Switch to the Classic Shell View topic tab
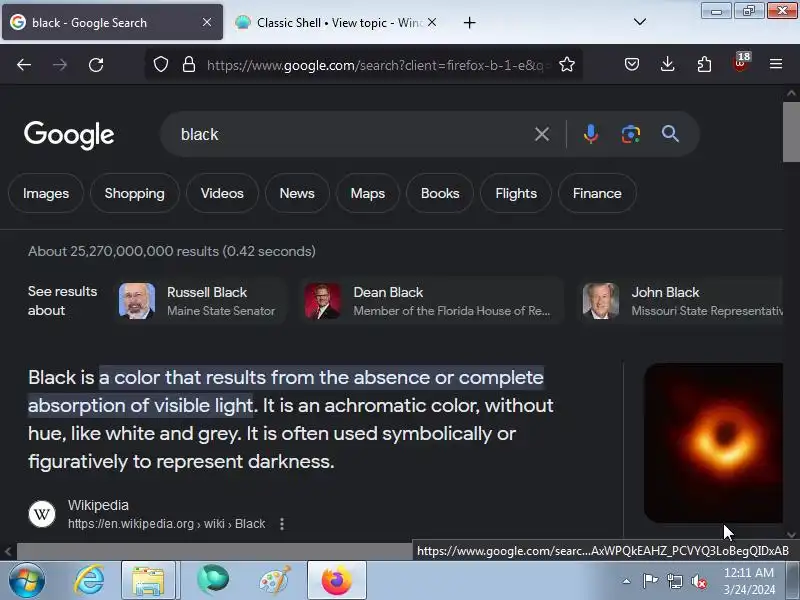This screenshot has height=600, width=800. (337, 22)
